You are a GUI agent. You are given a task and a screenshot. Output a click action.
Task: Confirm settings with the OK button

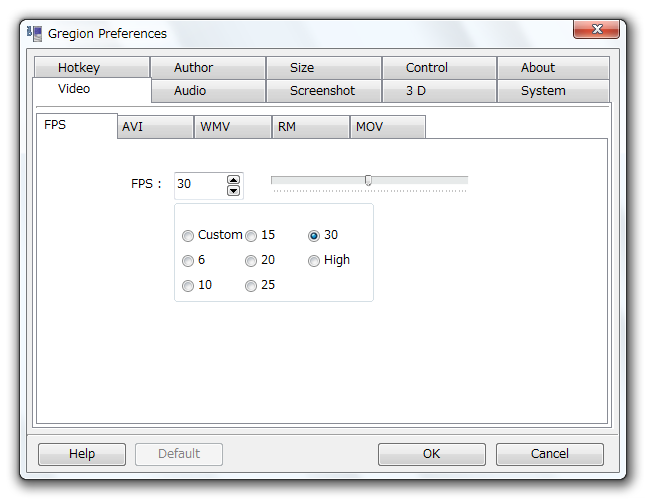432,454
